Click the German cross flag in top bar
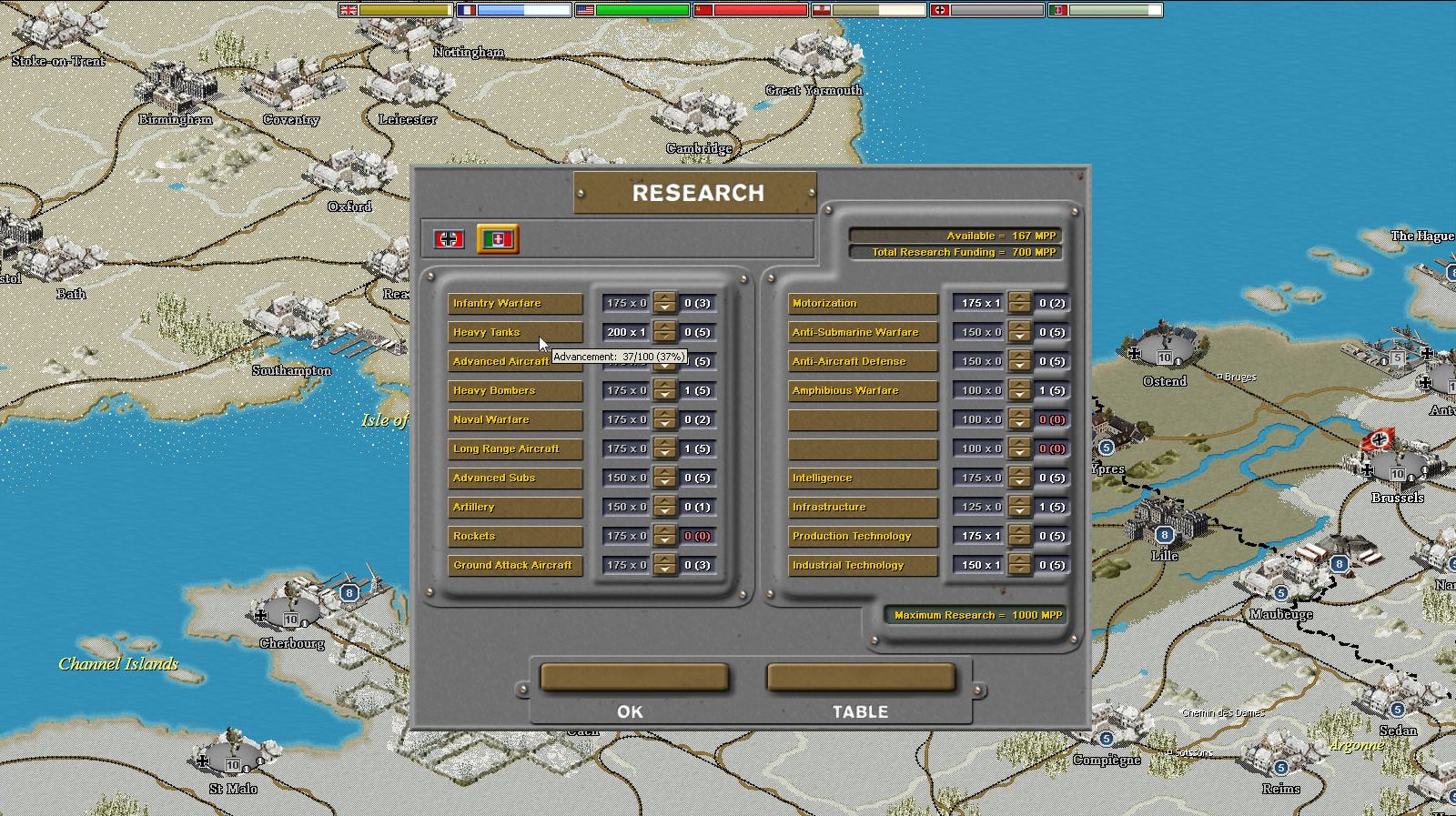 click(940, 10)
